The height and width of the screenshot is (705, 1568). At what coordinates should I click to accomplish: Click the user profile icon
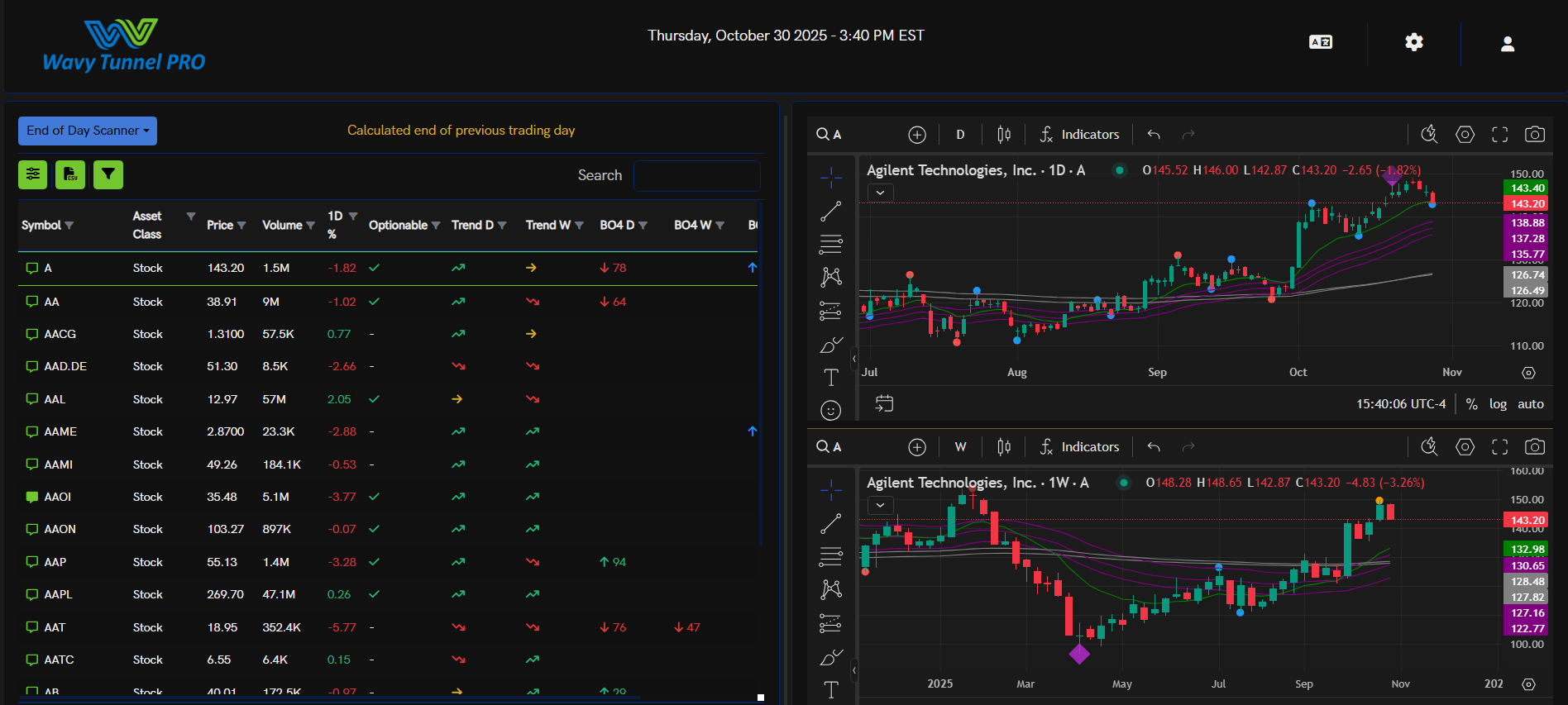[x=1508, y=44]
